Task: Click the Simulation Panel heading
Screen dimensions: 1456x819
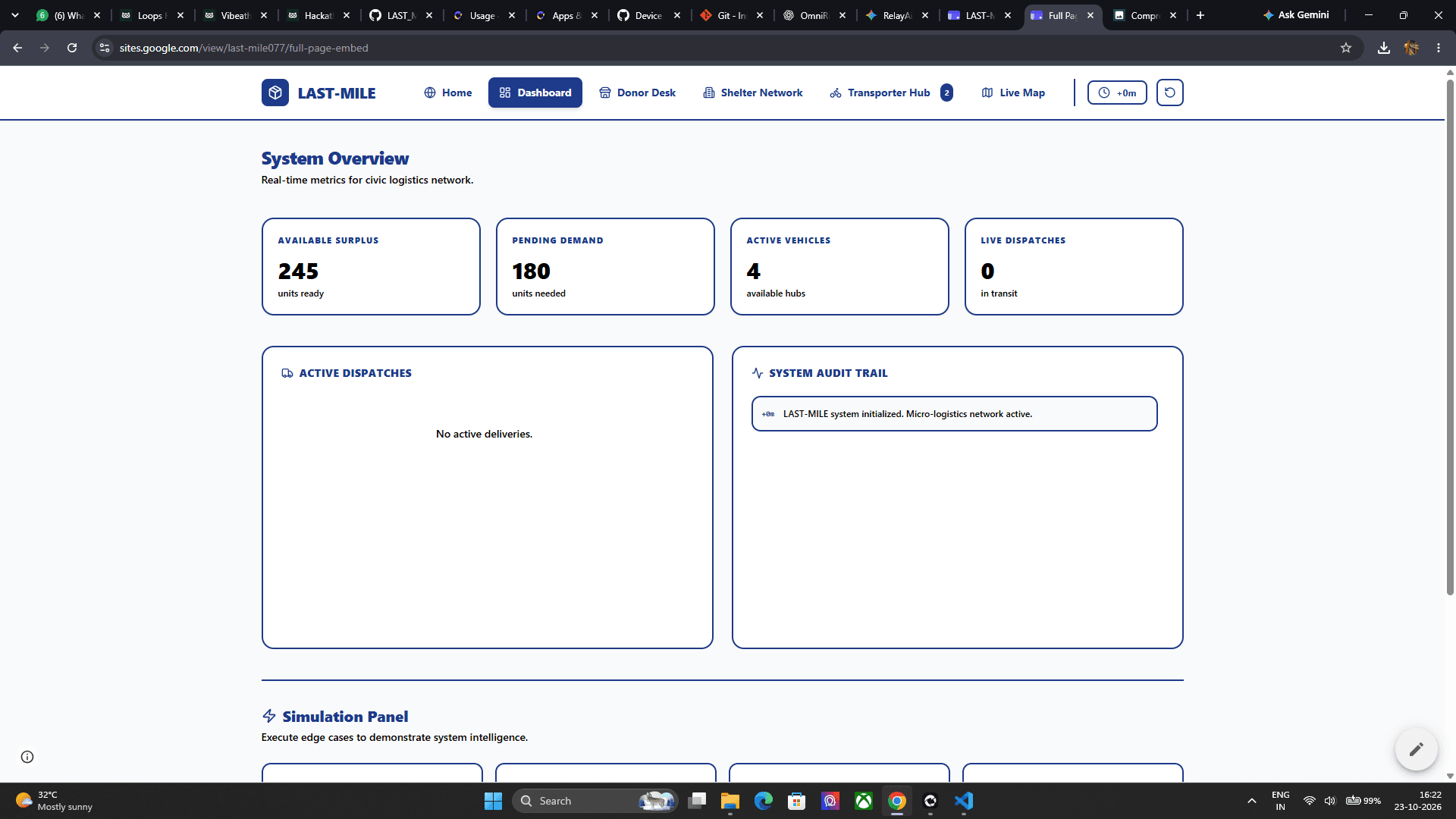Action: pyautogui.click(x=345, y=717)
